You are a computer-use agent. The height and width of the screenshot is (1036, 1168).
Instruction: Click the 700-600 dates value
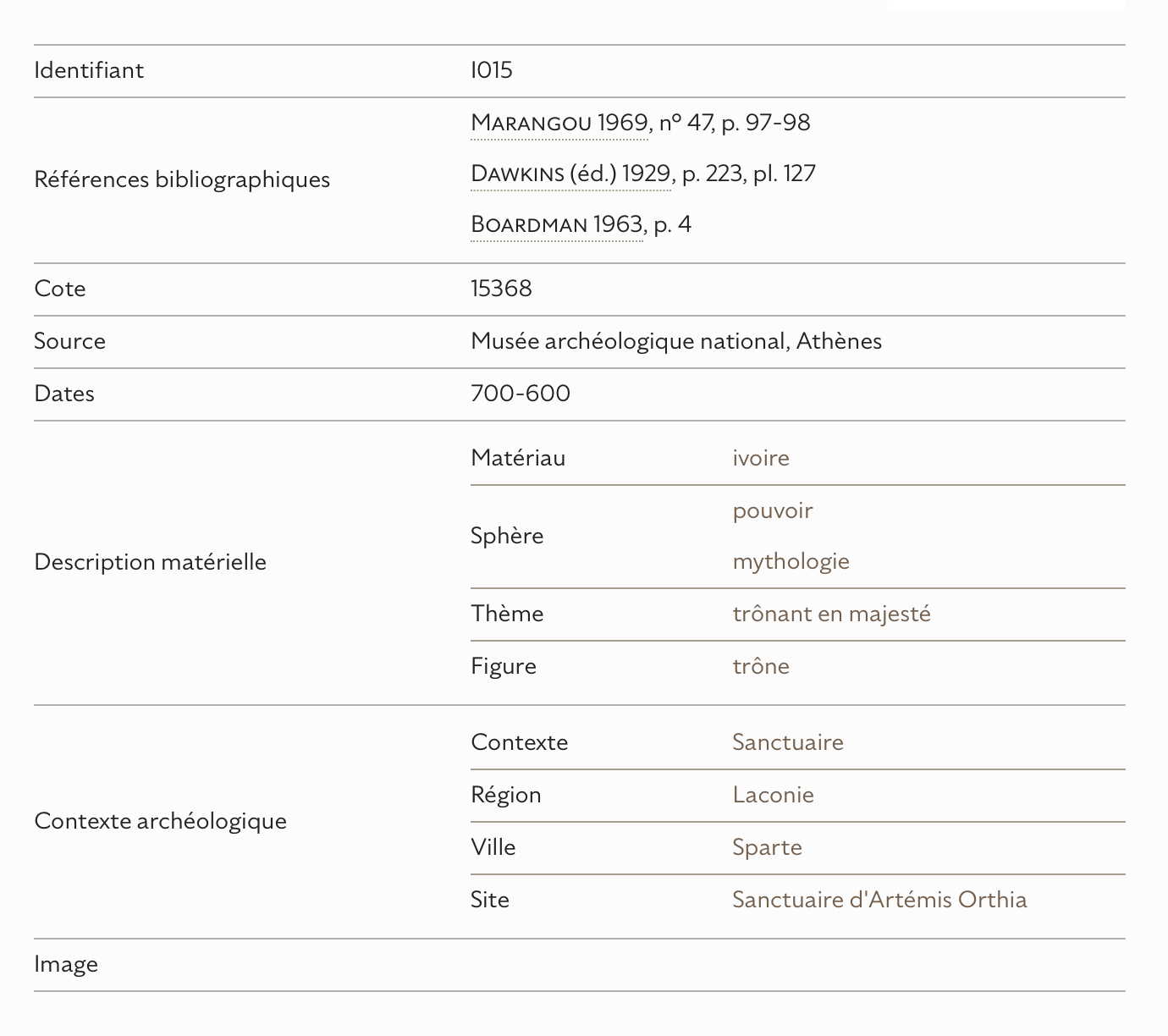click(521, 394)
